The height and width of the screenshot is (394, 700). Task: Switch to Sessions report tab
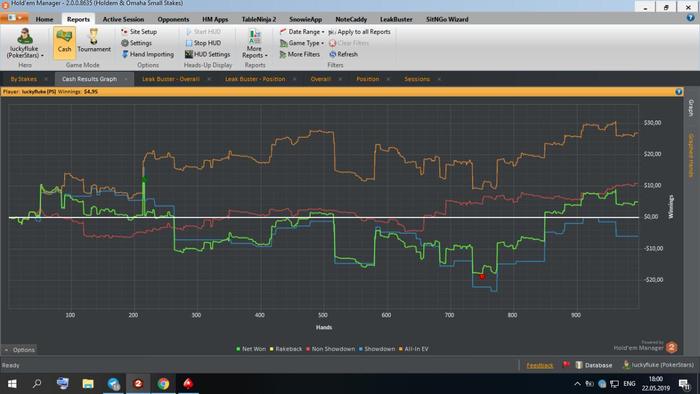(x=417, y=79)
